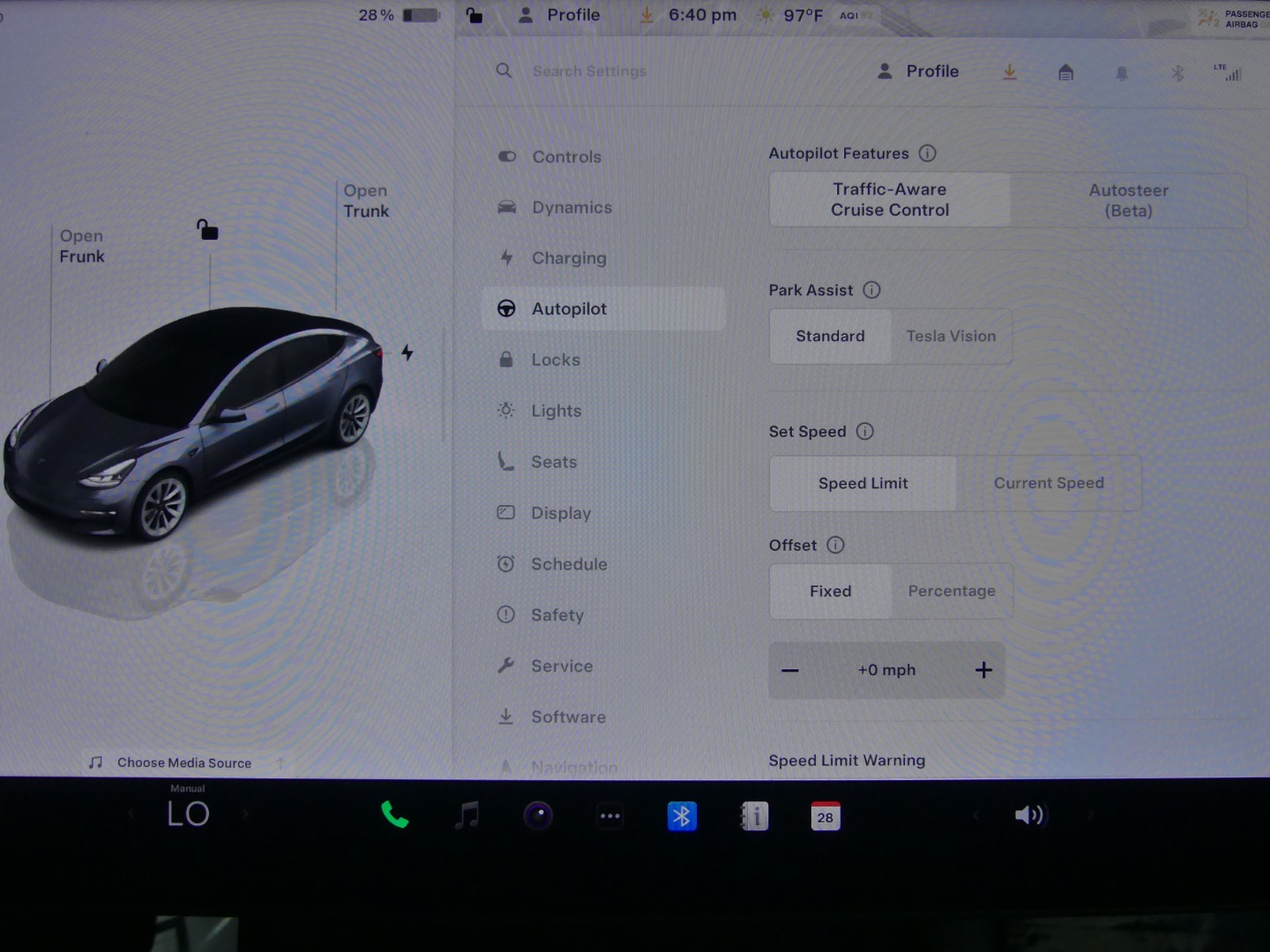This screenshot has height=952, width=1270.
Task: Tap the top status bar lock icon
Action: [x=474, y=15]
